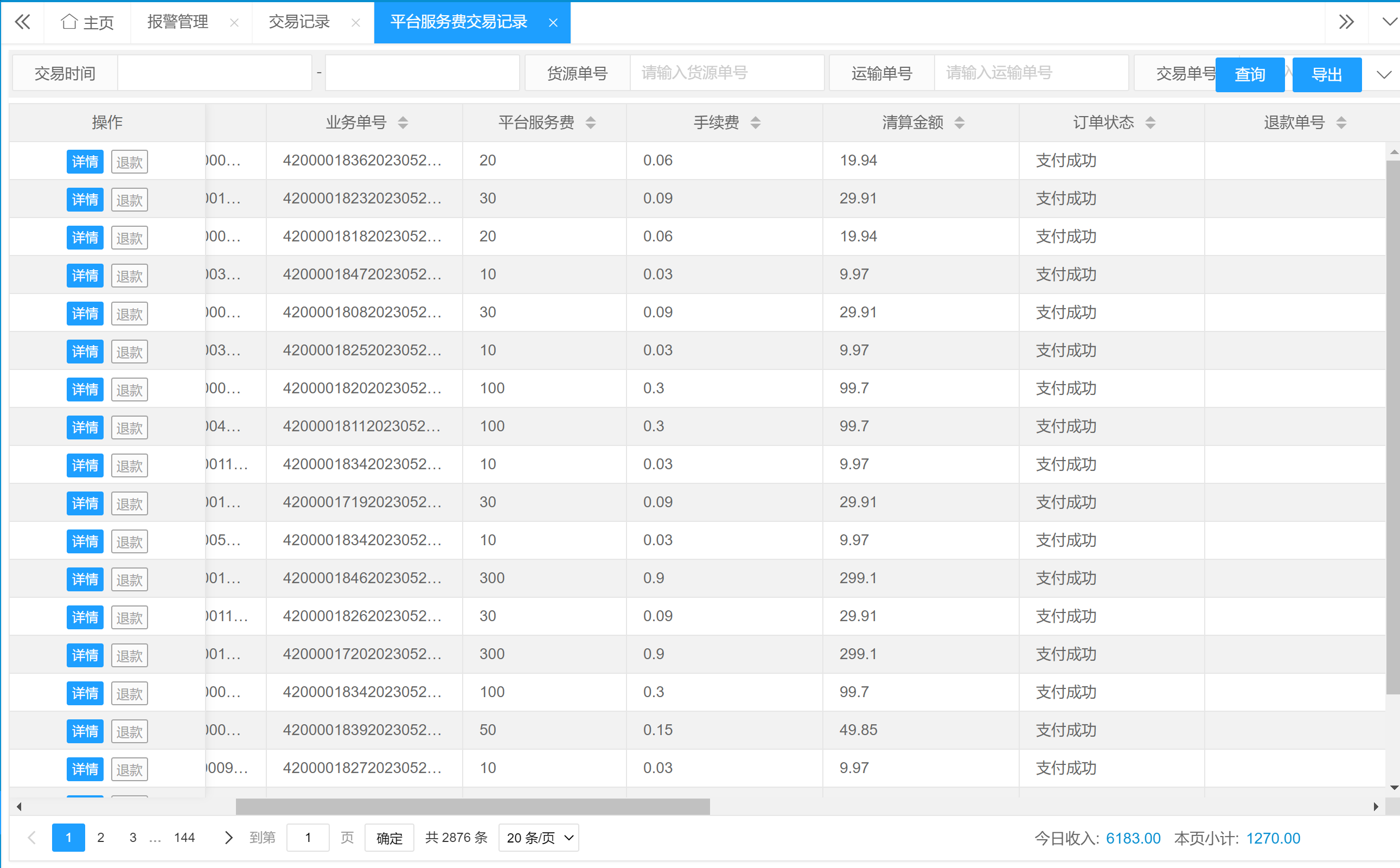Click the vertical scrollbar down arrow
Image resolution: width=1400 pixels, height=868 pixels.
tap(1393, 788)
